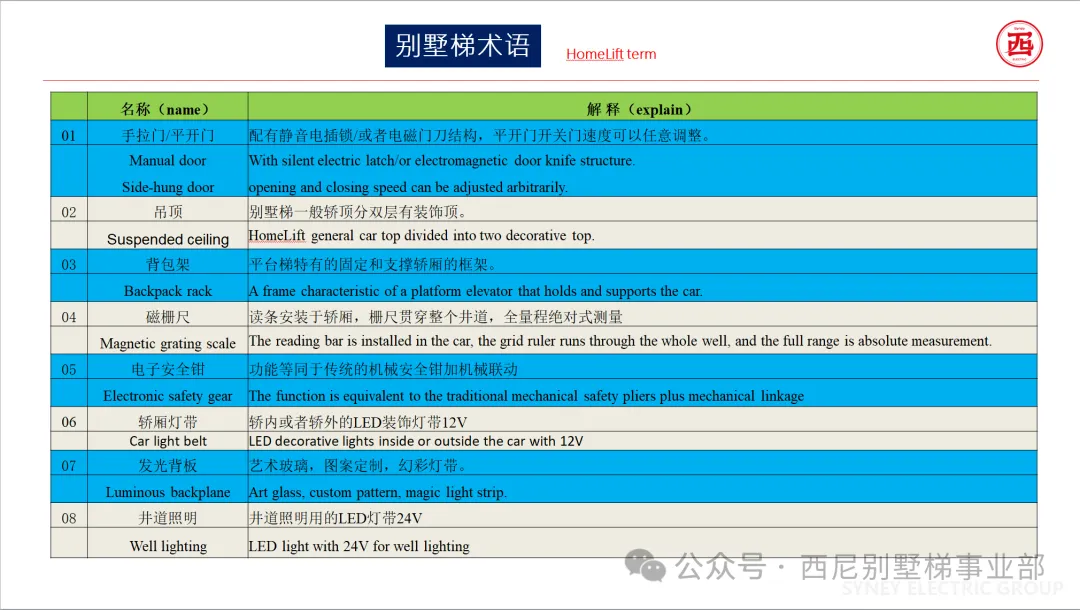Click the 平台梯特有的固定 explanation
Image resolution: width=1080 pixels, height=610 pixels.
[372, 264]
